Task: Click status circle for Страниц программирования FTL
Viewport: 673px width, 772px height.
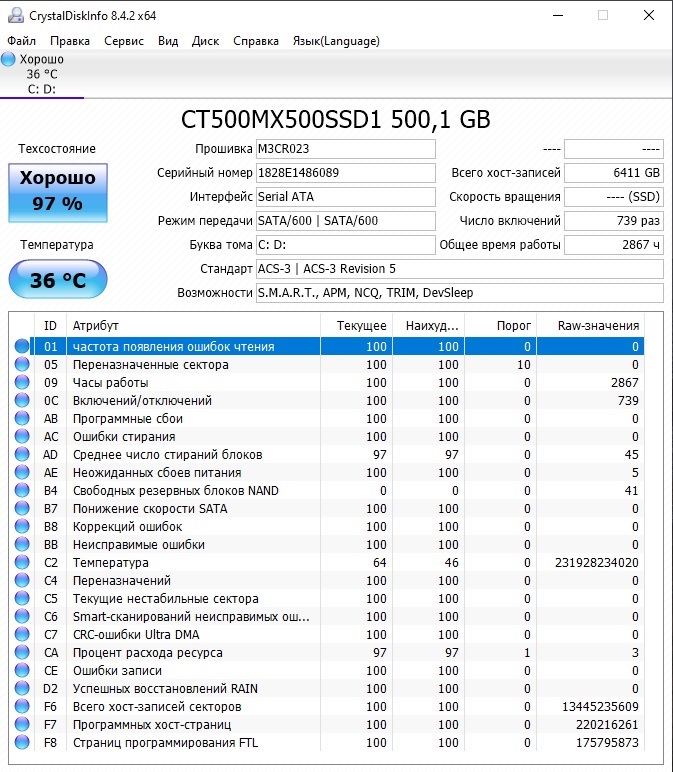Action: pyautogui.click(x=22, y=742)
